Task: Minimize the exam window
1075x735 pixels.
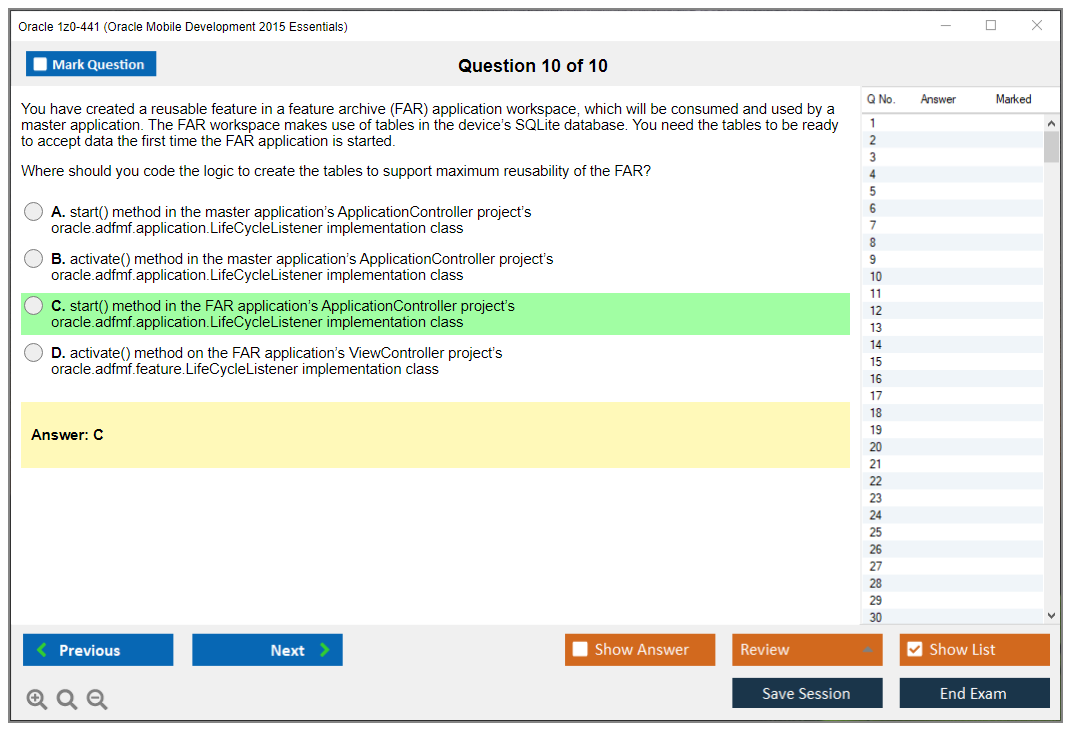Action: coord(945,25)
